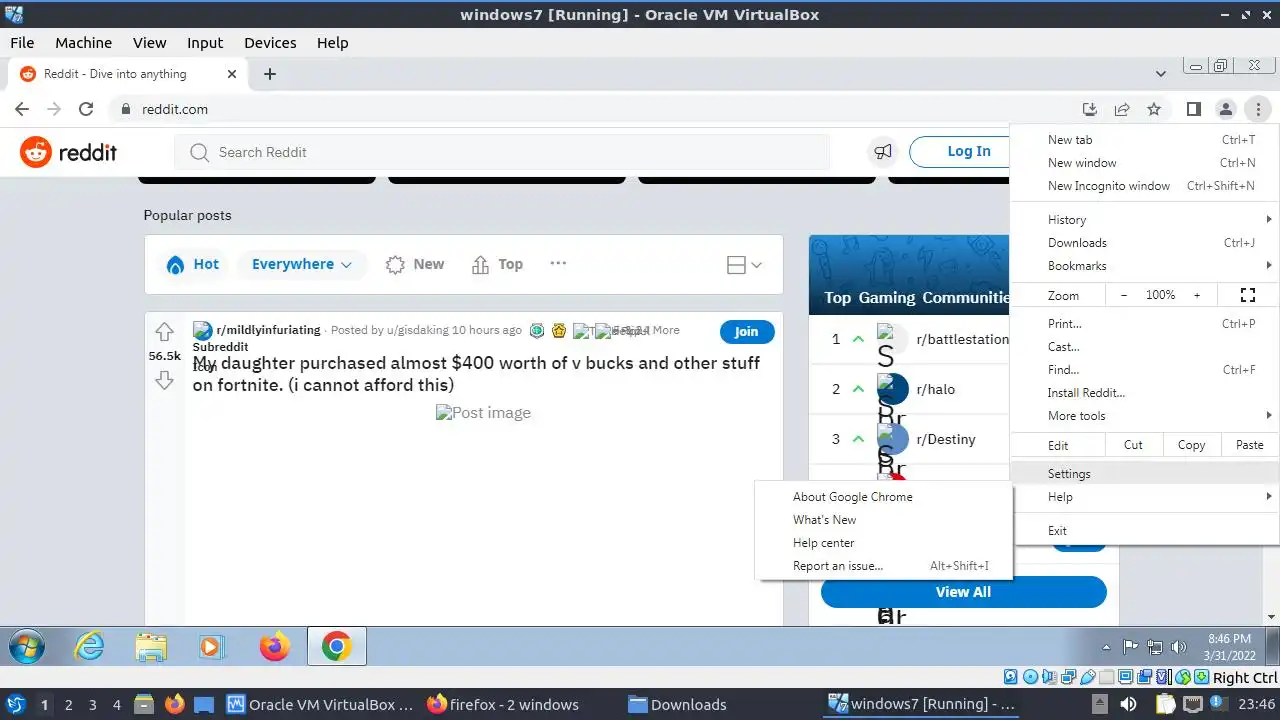The height and width of the screenshot is (720, 1280).
Task: Upvote the mildlyinfuriating post
Action: point(165,332)
